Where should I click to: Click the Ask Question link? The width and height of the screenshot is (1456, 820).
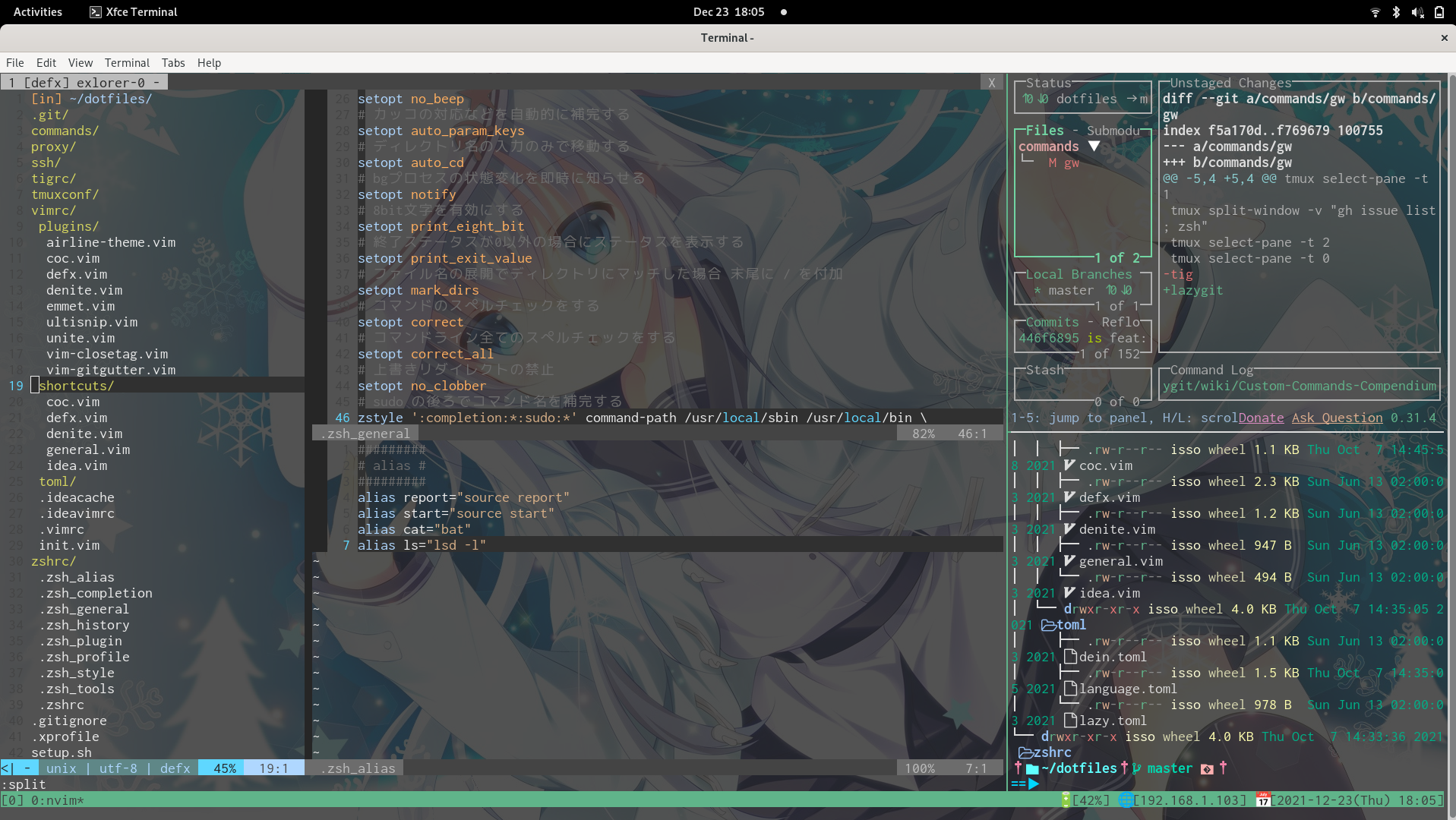pos(1338,418)
